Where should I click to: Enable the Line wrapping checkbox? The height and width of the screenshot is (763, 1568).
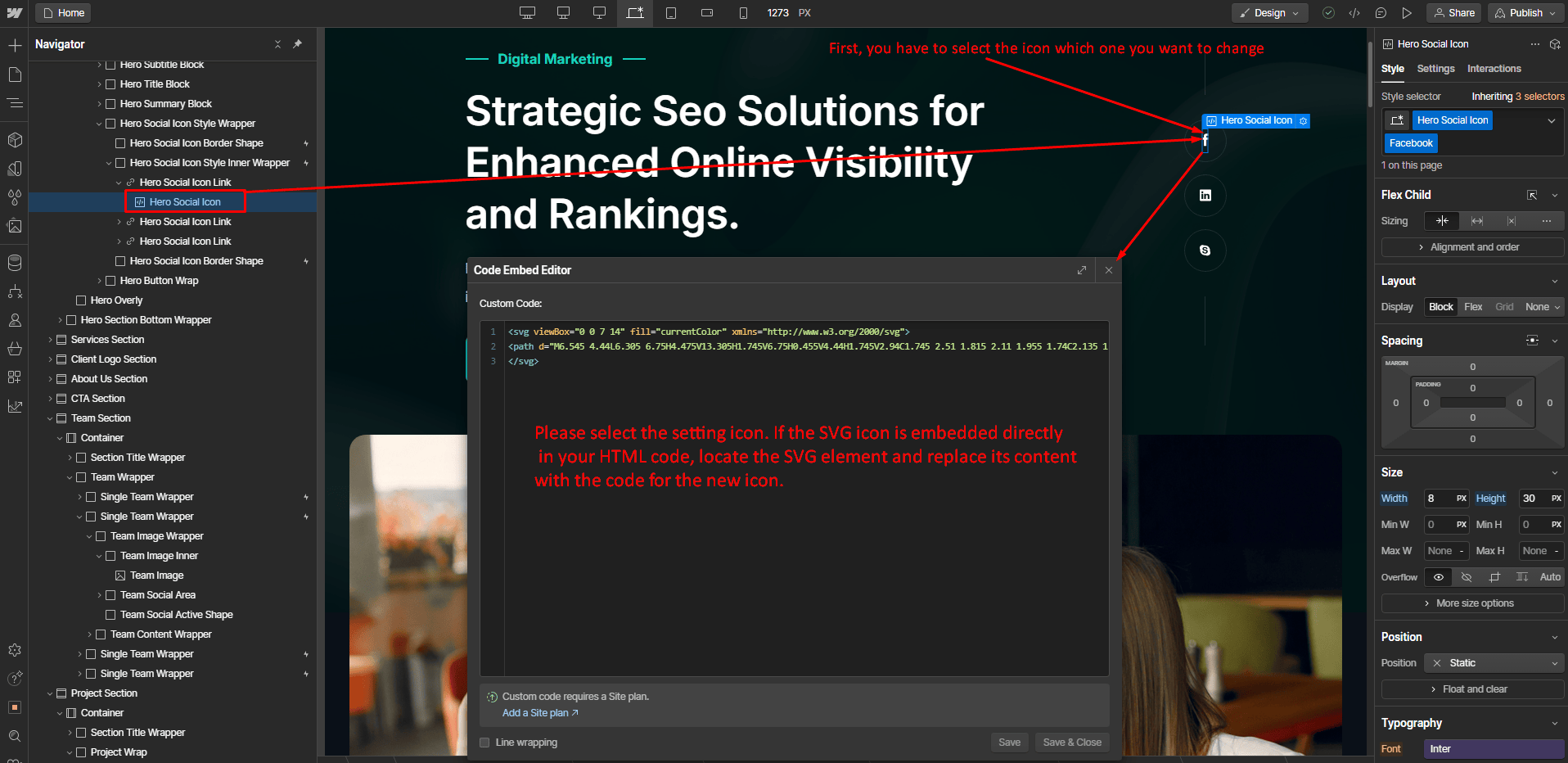pyautogui.click(x=484, y=743)
